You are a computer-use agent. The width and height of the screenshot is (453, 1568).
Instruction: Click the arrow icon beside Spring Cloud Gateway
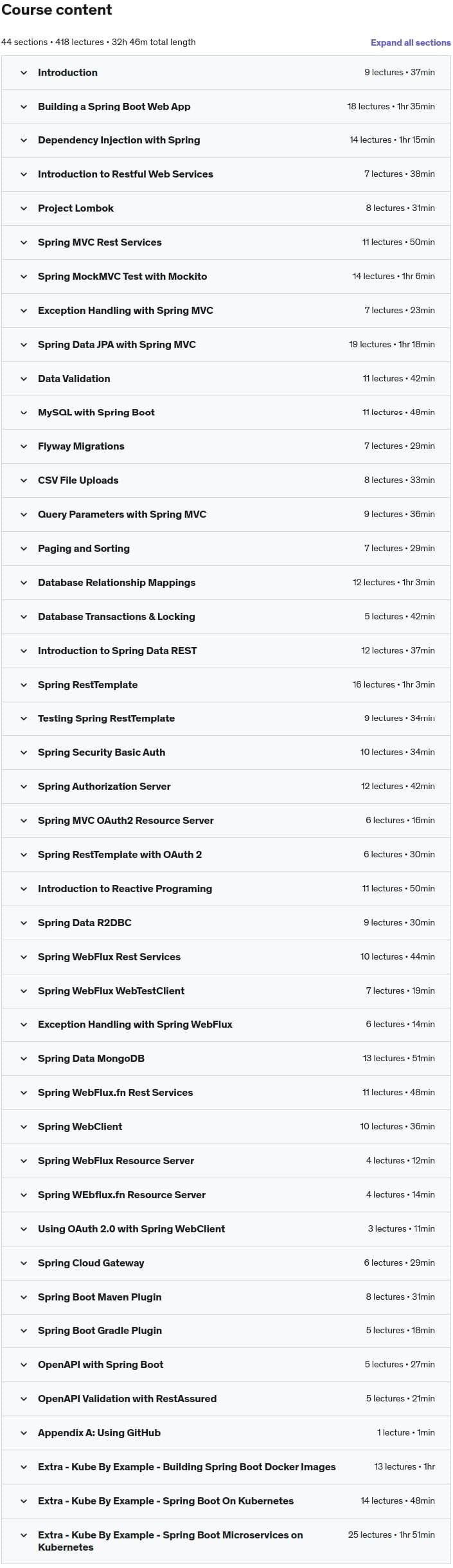click(x=24, y=1263)
